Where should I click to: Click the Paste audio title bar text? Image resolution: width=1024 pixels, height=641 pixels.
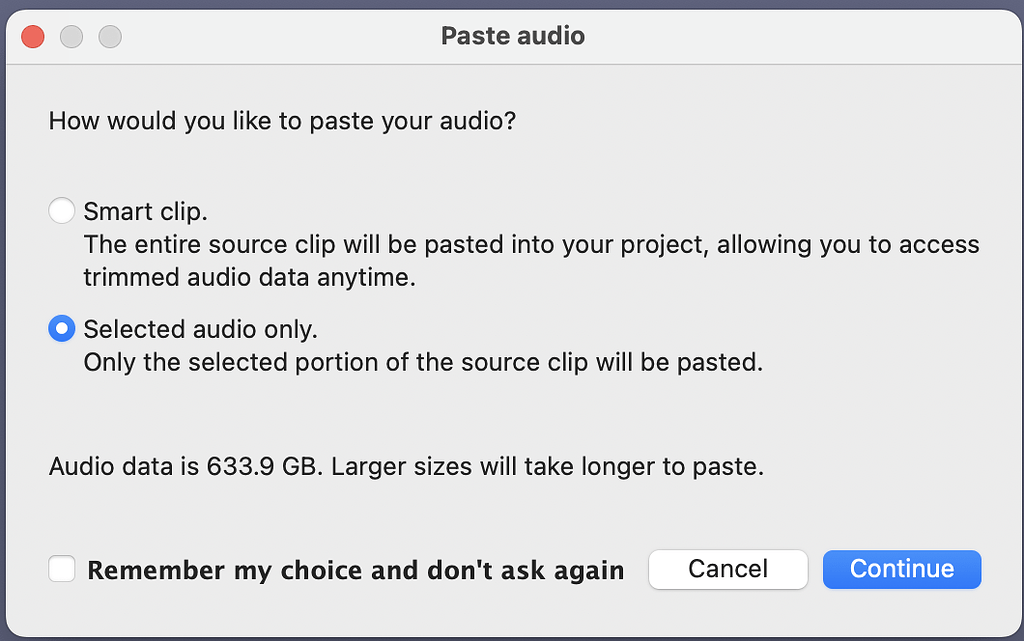pyautogui.click(x=512, y=36)
